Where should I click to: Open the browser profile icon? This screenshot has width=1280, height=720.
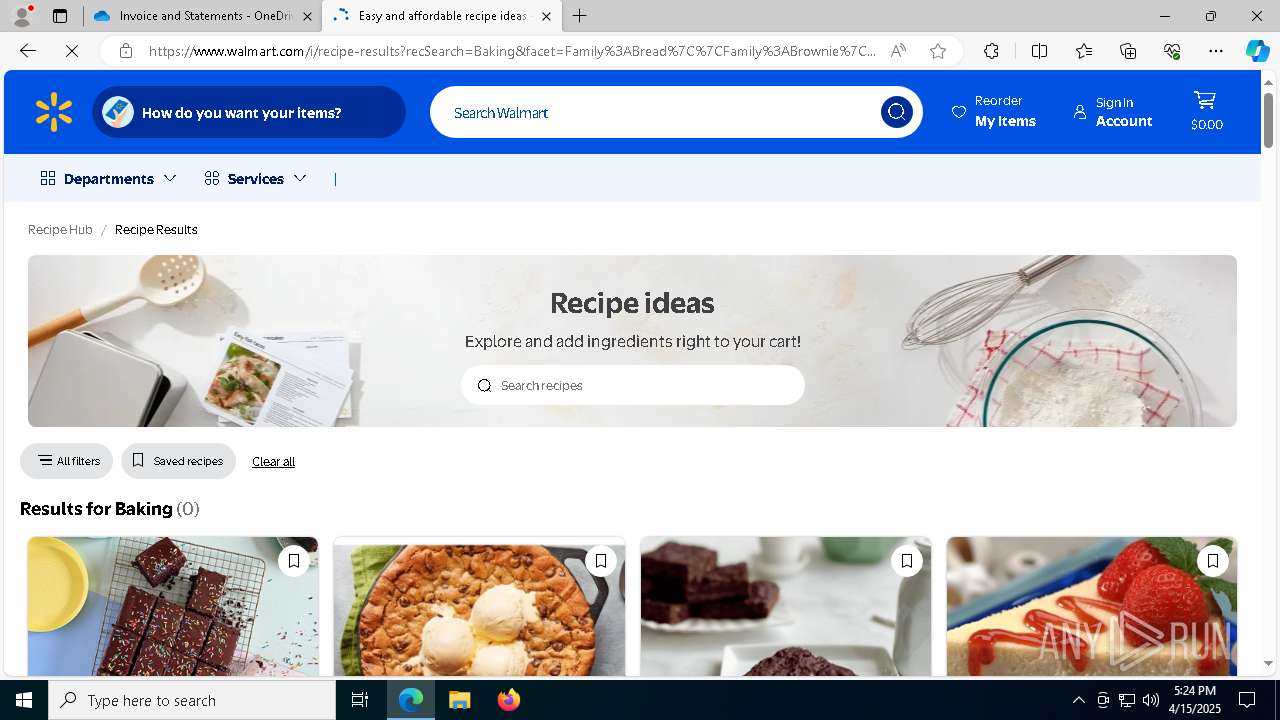pos(21,16)
